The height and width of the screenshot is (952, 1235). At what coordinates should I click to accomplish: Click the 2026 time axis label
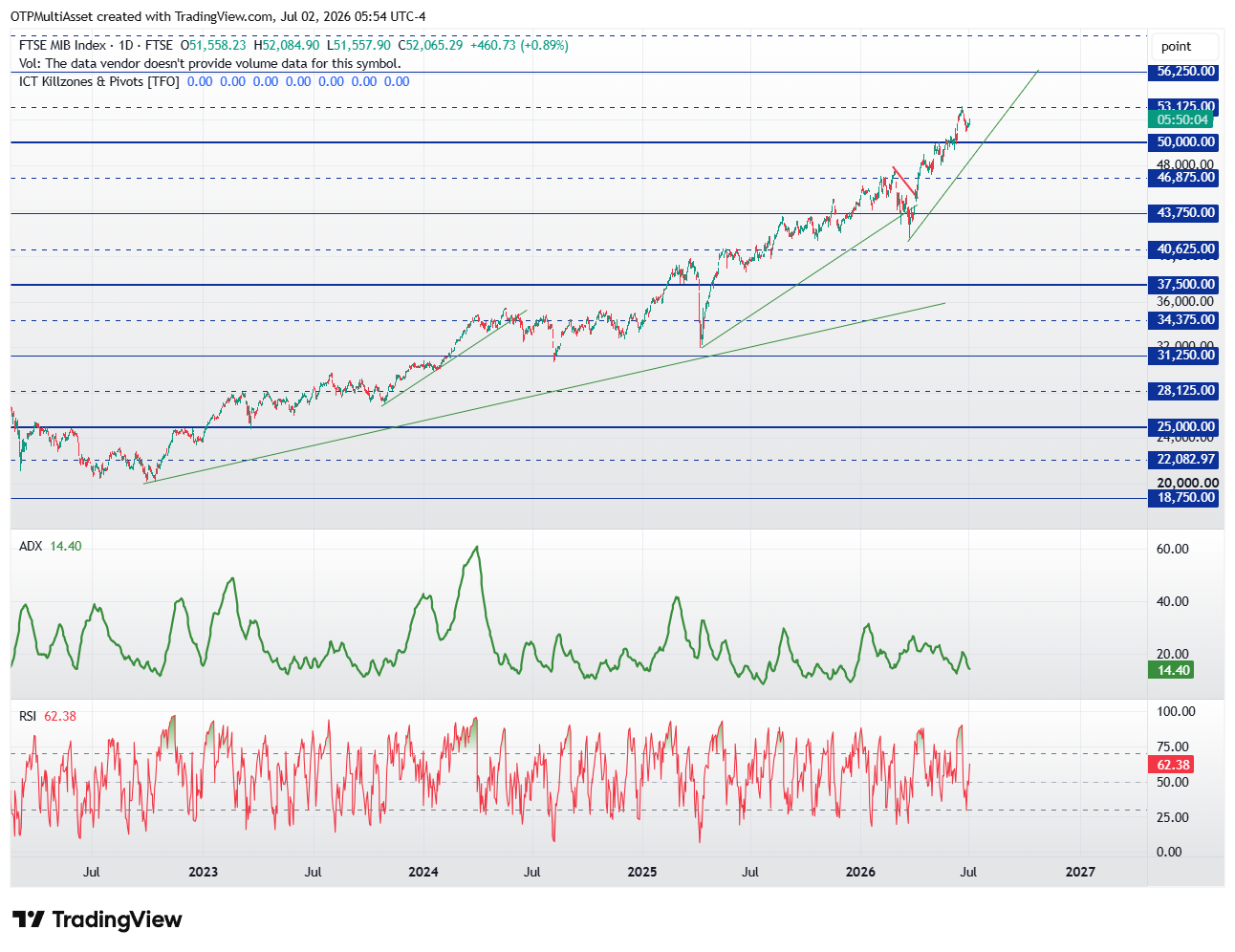pyautogui.click(x=860, y=872)
